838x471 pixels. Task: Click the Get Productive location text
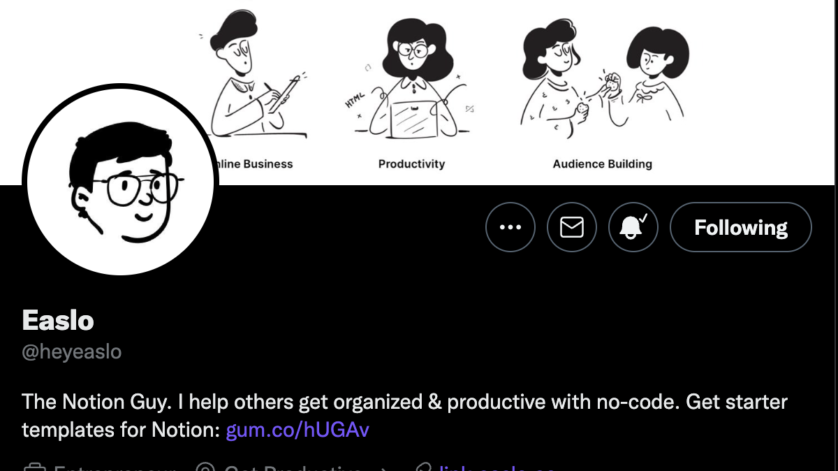click(293, 468)
